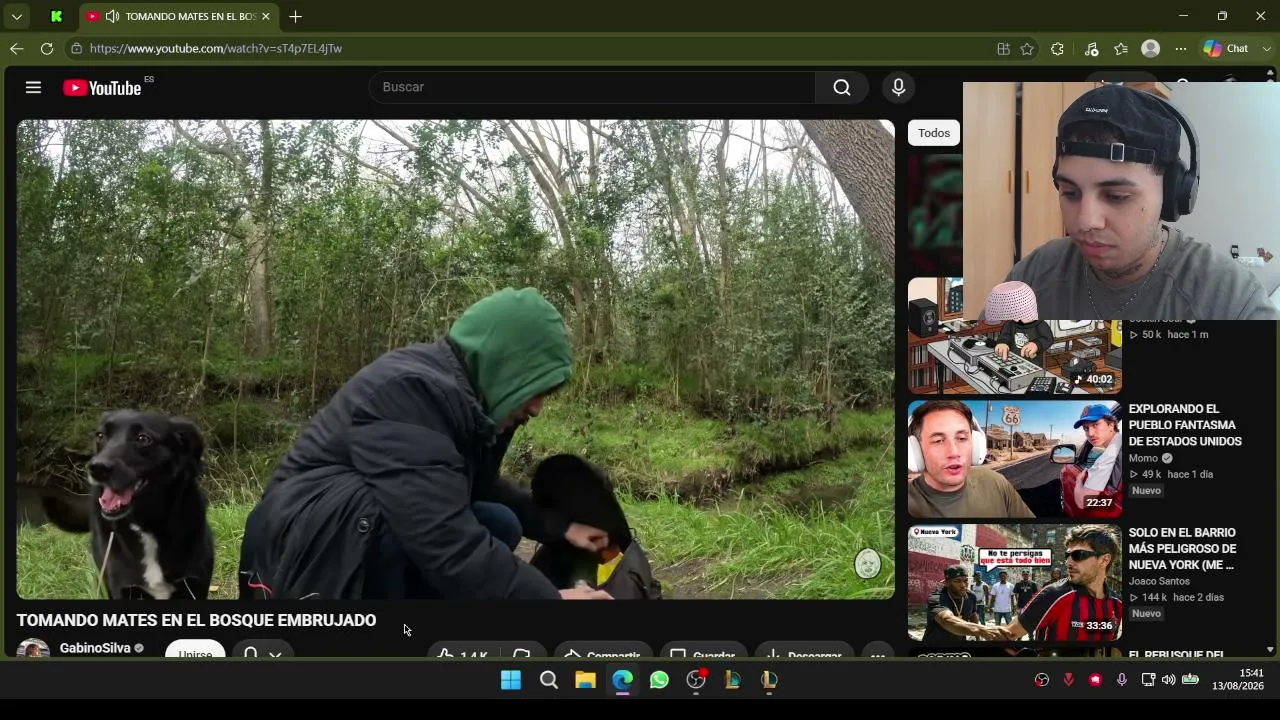The image size is (1280, 720).
Task: Click the Edge browser taskbar icon
Action: 622,680
